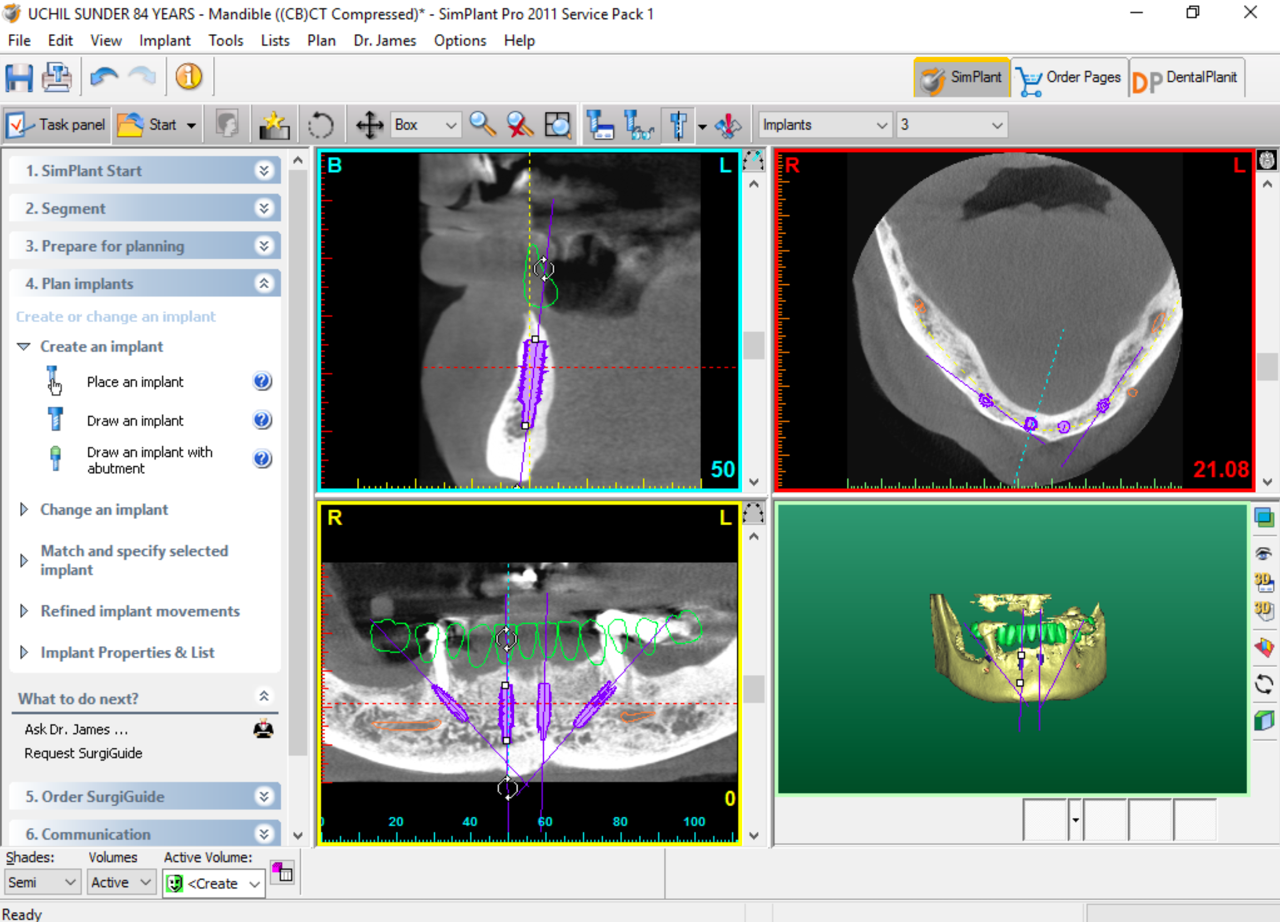Click Ask Dr. James link
The height and width of the screenshot is (922, 1280).
click(76, 729)
